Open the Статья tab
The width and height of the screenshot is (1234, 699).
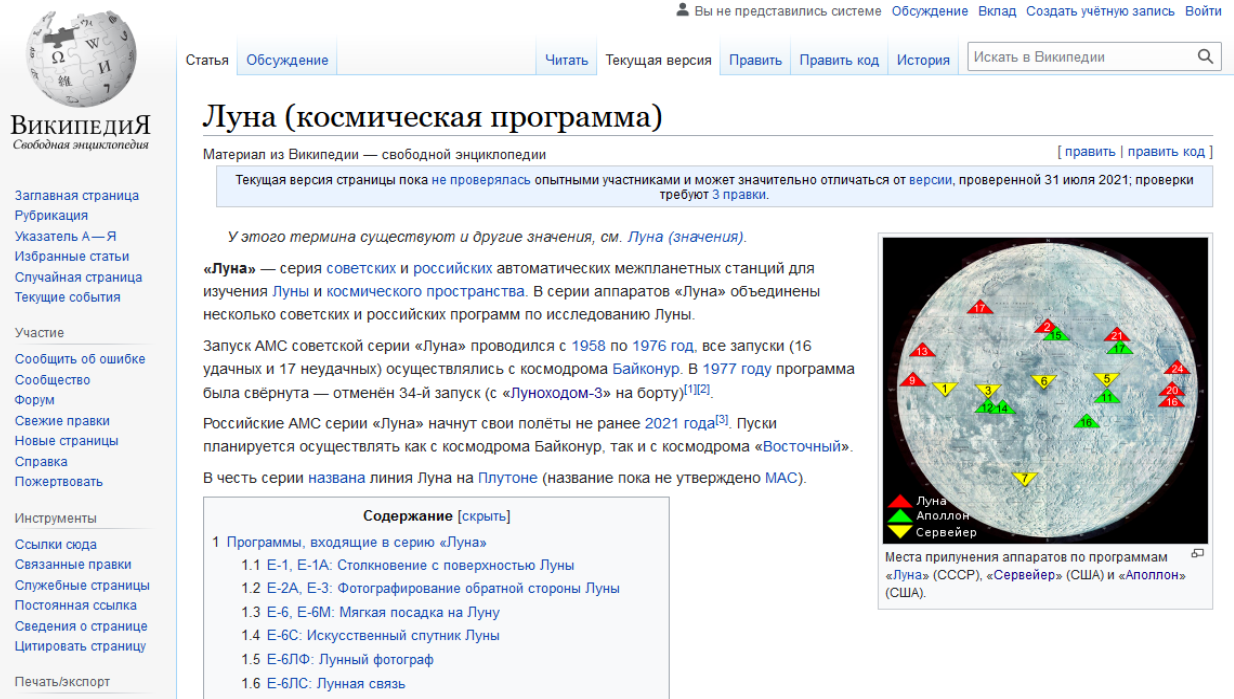pyautogui.click(x=207, y=60)
